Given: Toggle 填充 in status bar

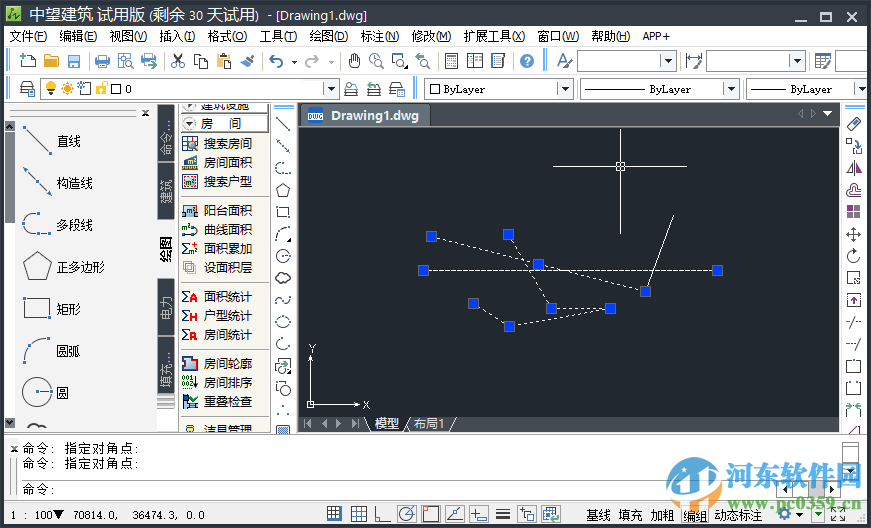Looking at the screenshot, I should click(630, 515).
